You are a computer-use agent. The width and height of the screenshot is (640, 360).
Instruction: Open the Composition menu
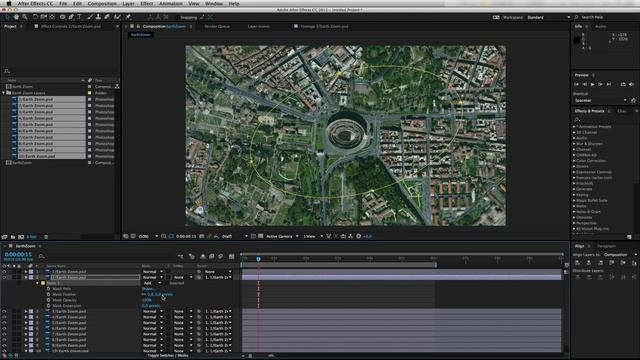102,4
